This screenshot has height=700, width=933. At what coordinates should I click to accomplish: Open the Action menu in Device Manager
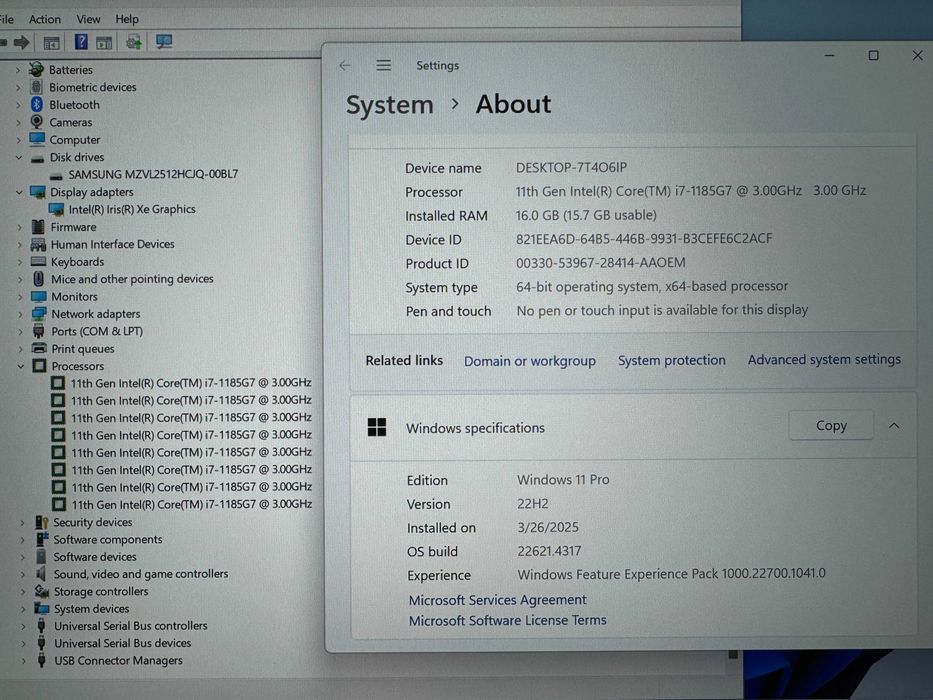pos(45,19)
